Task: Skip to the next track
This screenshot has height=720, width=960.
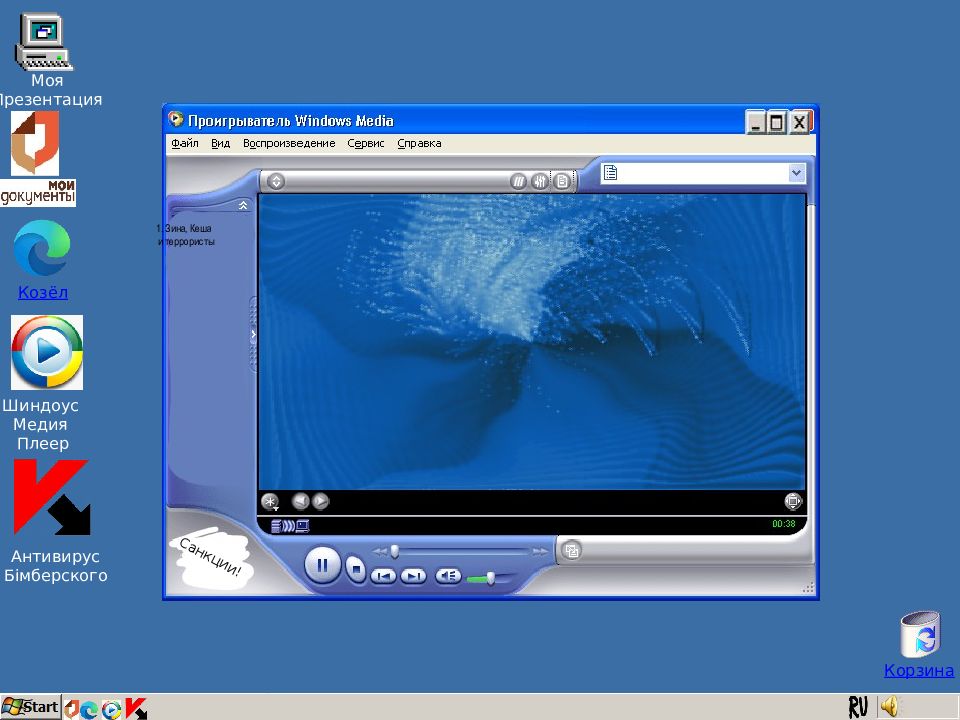Action: coord(413,576)
